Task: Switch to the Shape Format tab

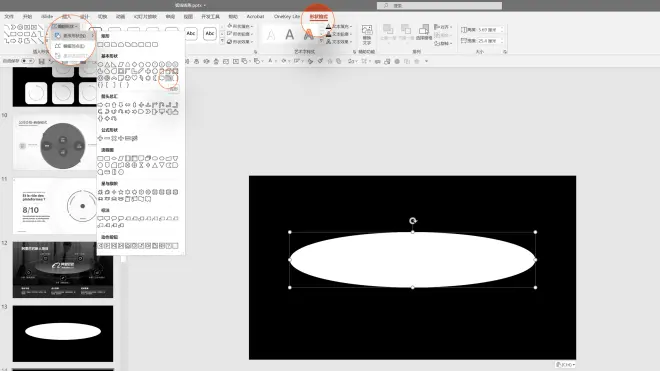Action: (319, 17)
